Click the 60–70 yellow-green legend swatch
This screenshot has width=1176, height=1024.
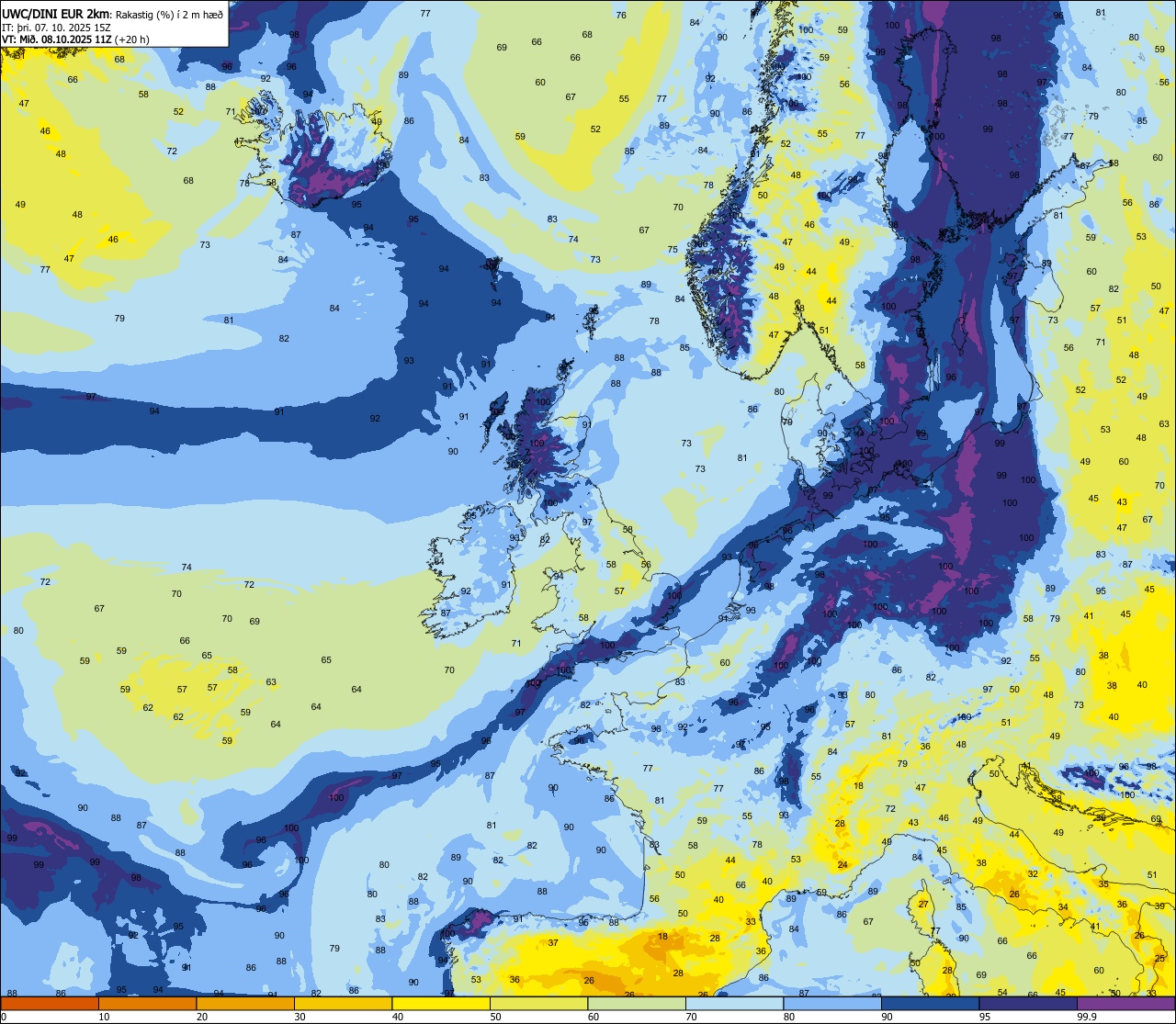pyautogui.click(x=637, y=1004)
